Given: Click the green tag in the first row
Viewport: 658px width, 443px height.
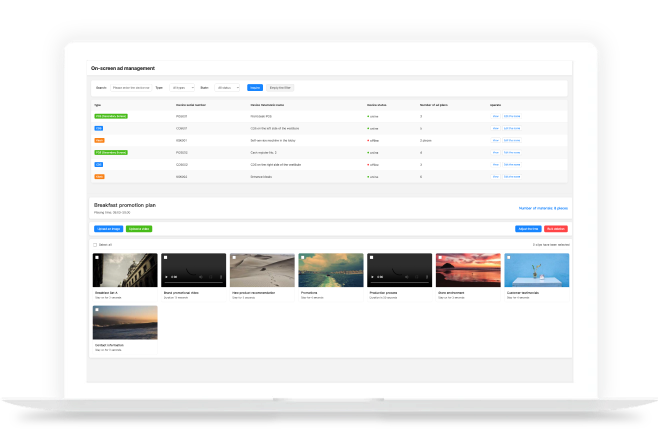Looking at the screenshot, I should point(111,117).
